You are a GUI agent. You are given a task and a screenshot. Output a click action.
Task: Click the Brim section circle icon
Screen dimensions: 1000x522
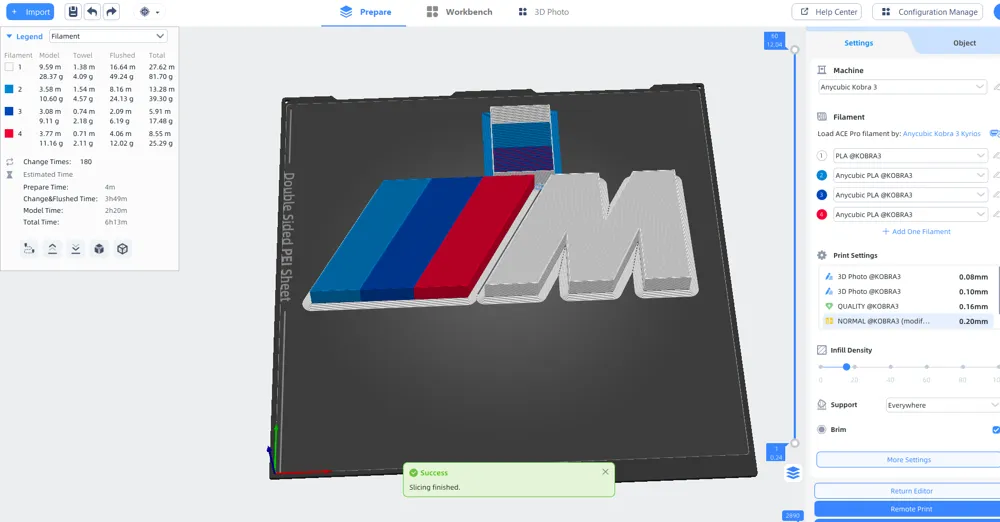point(821,429)
